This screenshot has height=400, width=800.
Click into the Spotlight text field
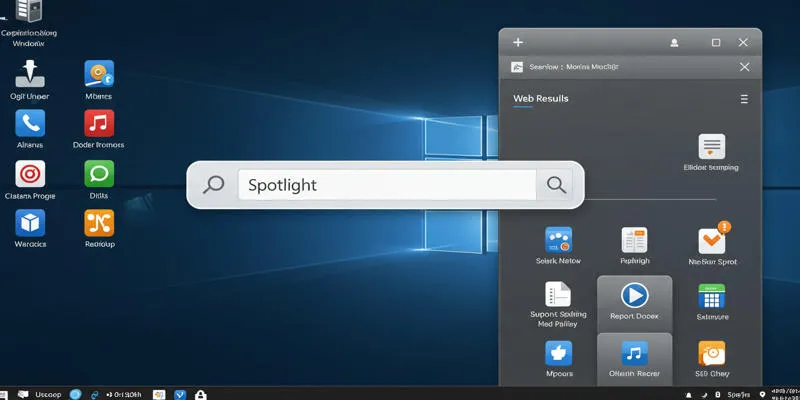[x=387, y=185]
